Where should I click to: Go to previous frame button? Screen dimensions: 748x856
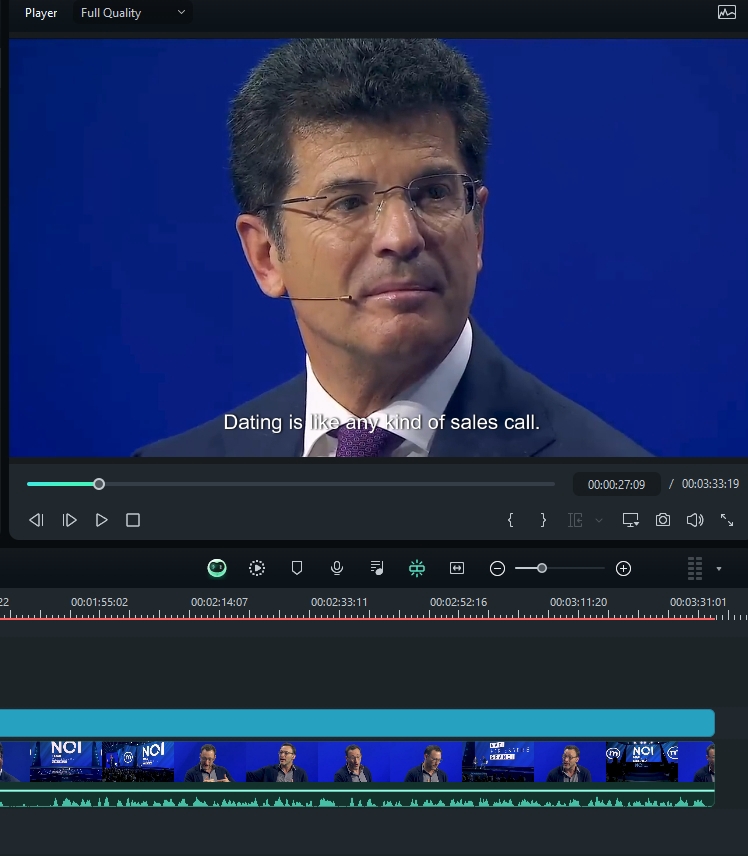pos(37,520)
